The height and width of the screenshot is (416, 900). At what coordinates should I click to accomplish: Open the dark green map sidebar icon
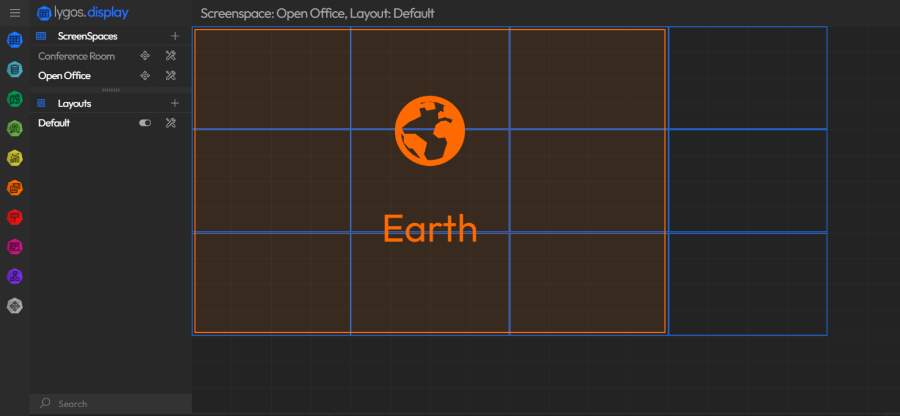click(x=15, y=99)
